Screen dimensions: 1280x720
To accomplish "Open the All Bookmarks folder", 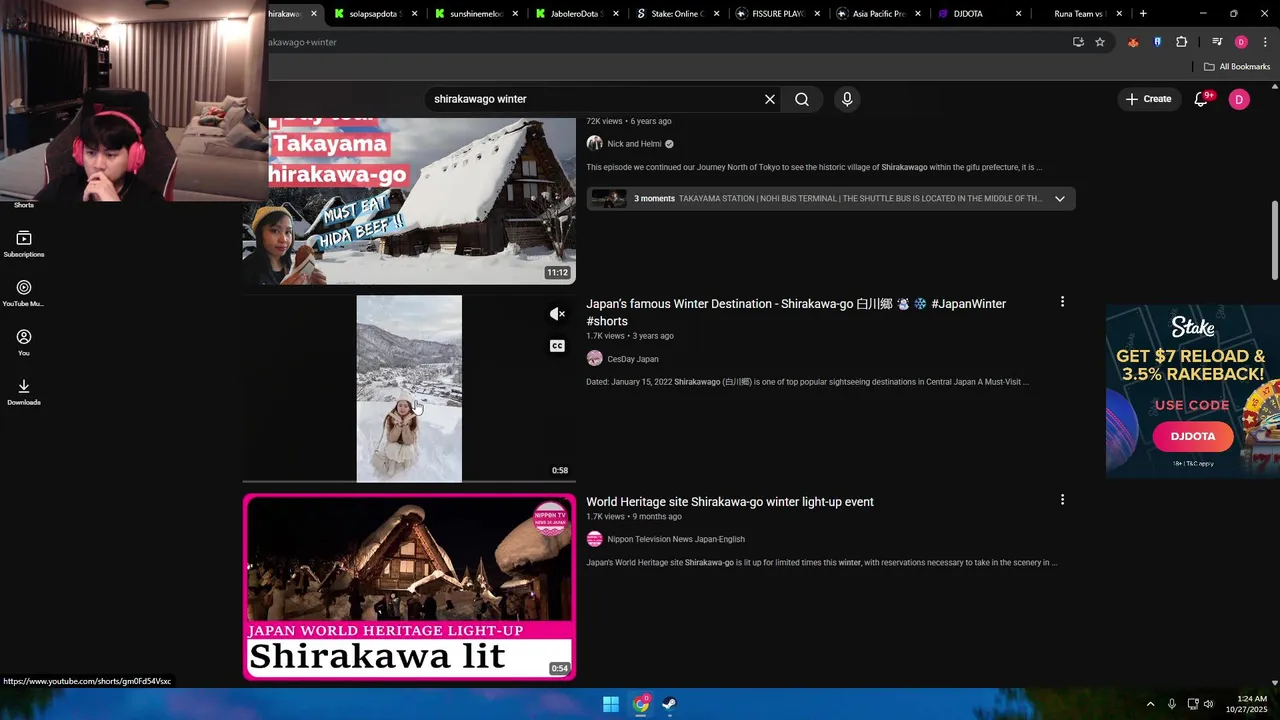I will [1237, 67].
